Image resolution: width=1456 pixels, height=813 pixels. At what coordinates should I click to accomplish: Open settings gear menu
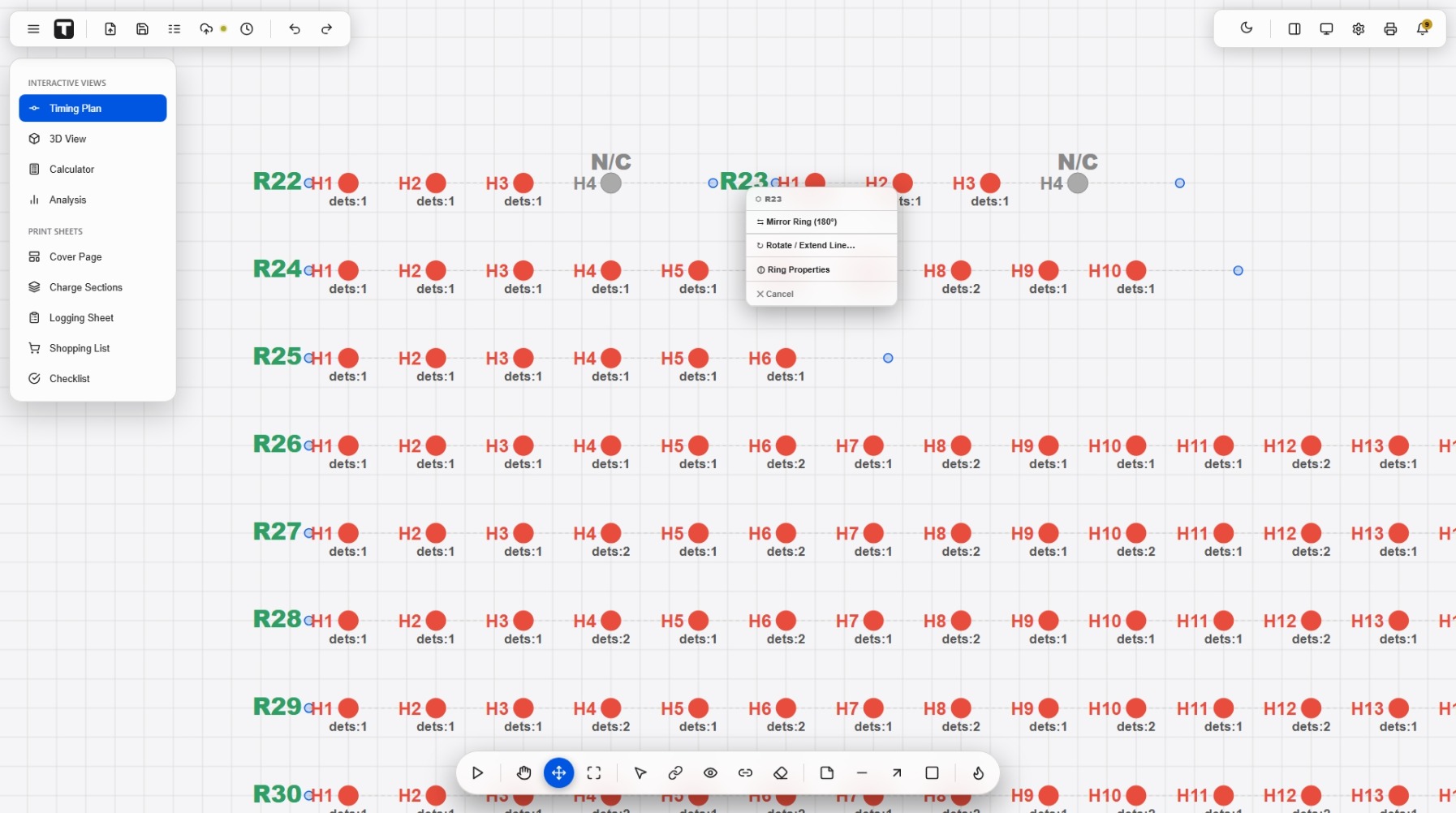1359,29
